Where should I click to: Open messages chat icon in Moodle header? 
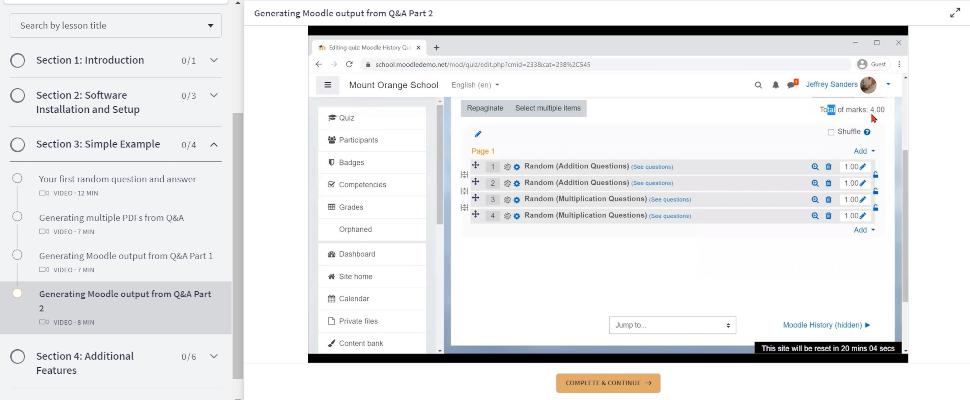[791, 85]
